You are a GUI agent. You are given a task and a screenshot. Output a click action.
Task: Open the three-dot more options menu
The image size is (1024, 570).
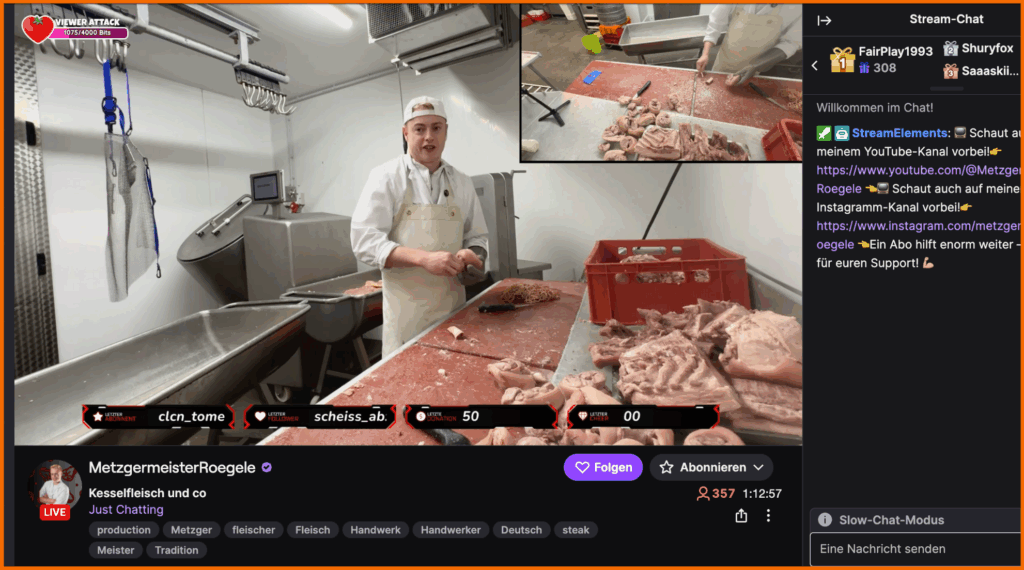[768, 516]
